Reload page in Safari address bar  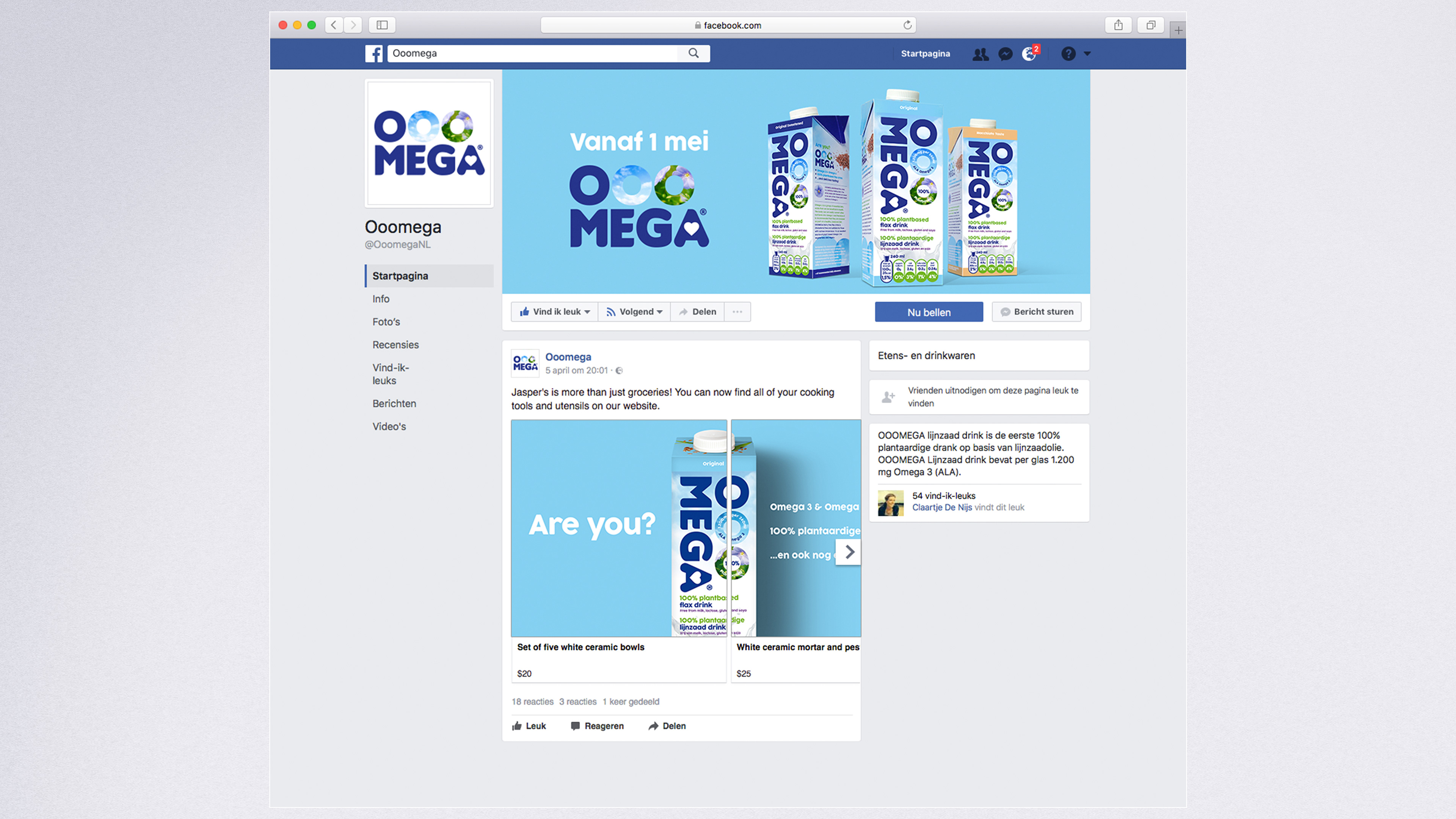pyautogui.click(x=907, y=25)
